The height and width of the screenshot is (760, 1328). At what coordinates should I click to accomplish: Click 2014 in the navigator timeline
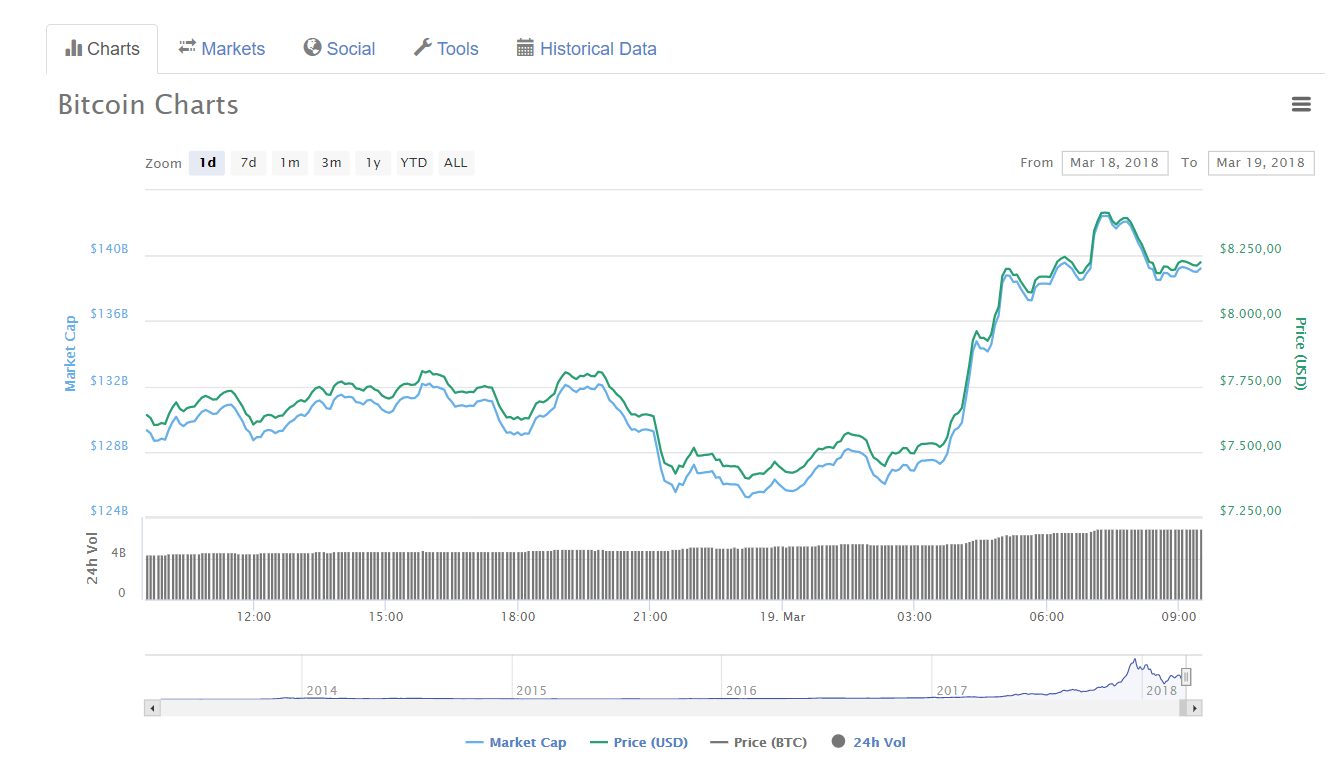[322, 691]
